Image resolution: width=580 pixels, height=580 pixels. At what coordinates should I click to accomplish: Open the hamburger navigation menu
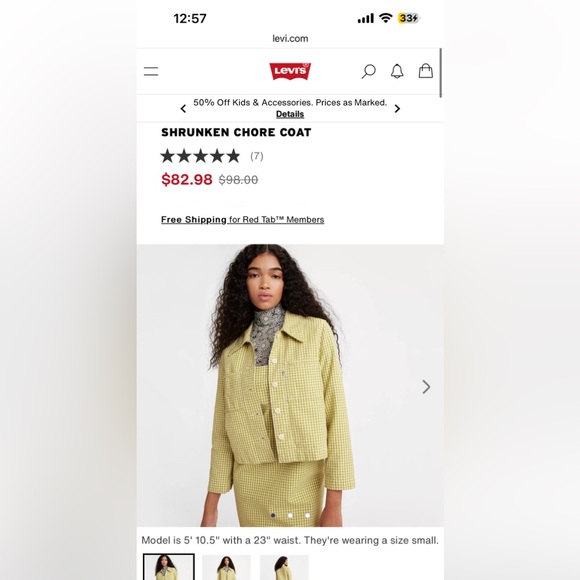coord(151,71)
